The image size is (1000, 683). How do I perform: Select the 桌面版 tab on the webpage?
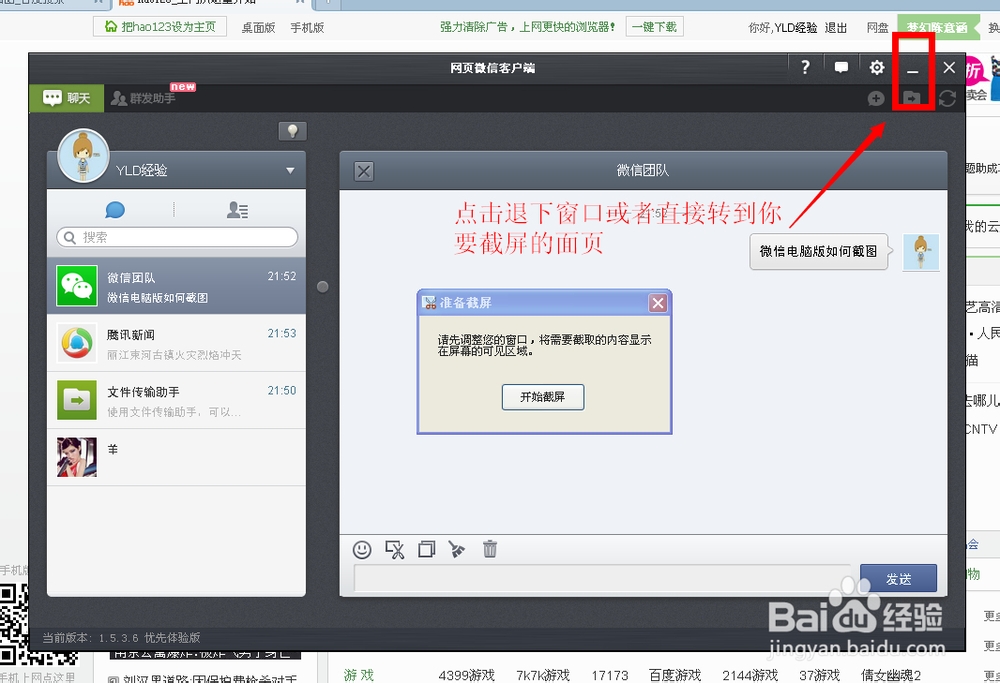(257, 28)
